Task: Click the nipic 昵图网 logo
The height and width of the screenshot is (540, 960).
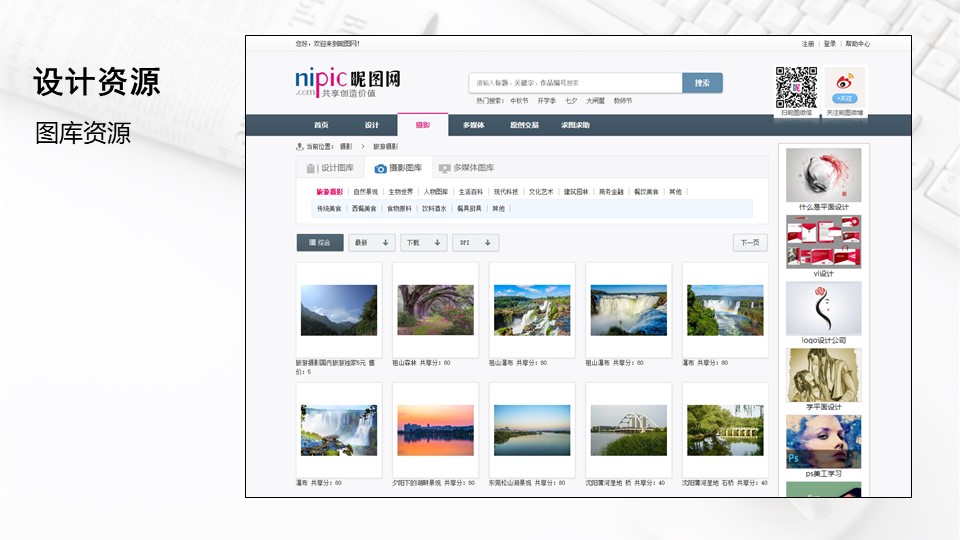Action: pos(347,82)
